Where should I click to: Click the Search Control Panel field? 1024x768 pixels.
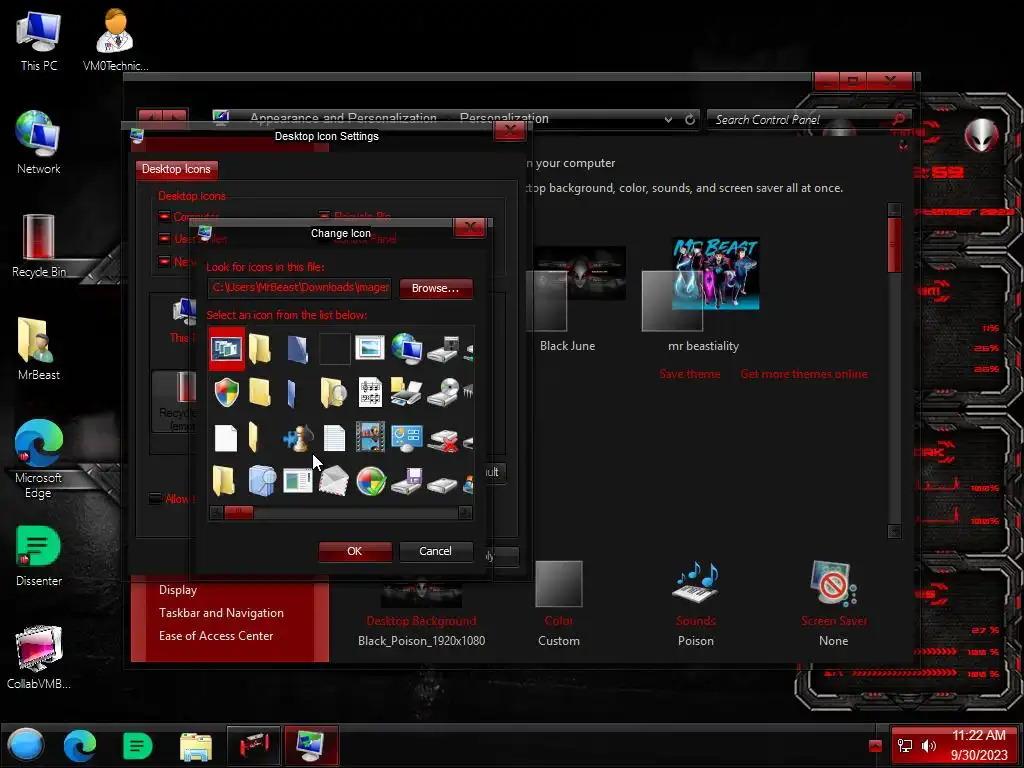click(x=800, y=120)
